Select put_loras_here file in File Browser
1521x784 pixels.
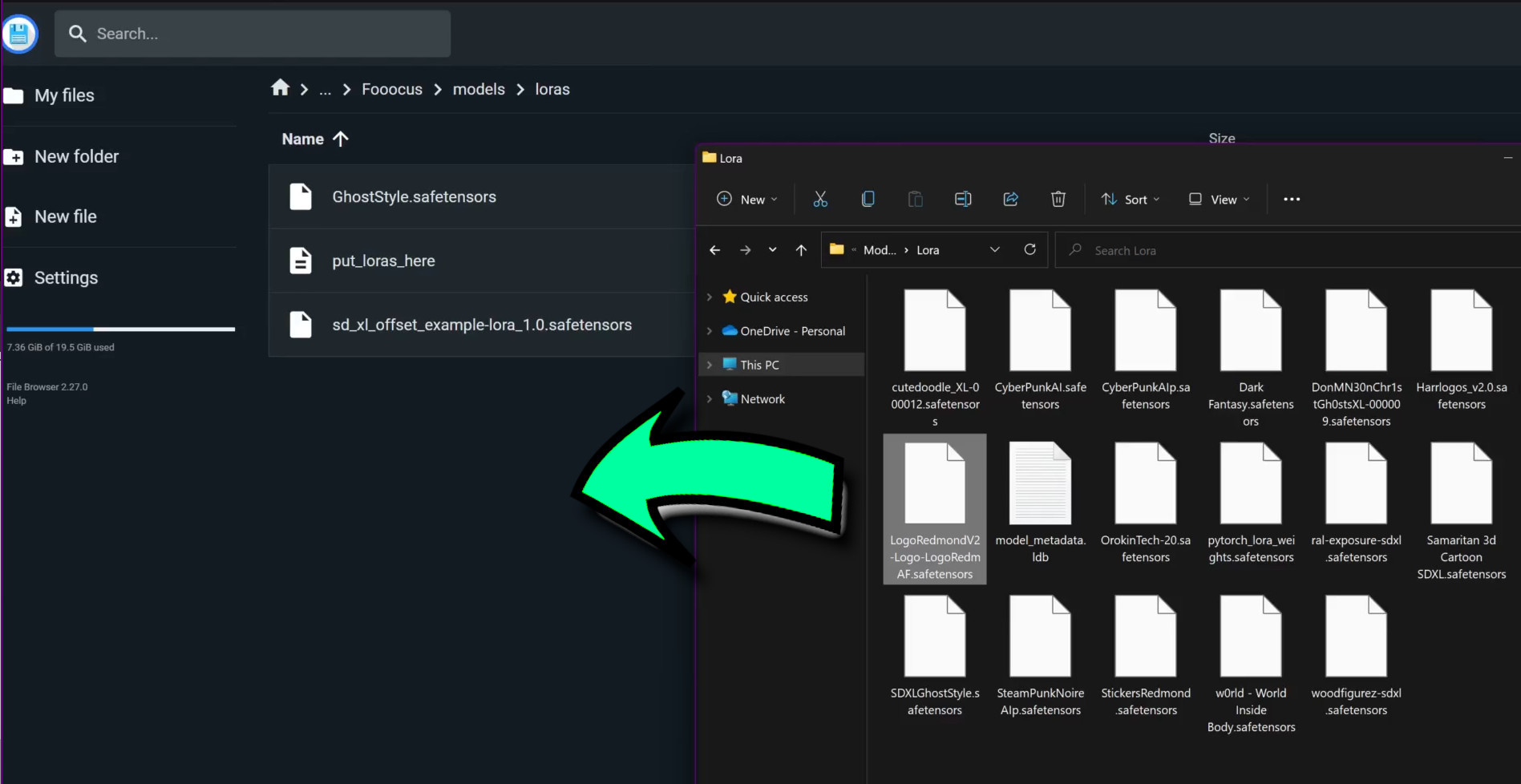(x=481, y=261)
